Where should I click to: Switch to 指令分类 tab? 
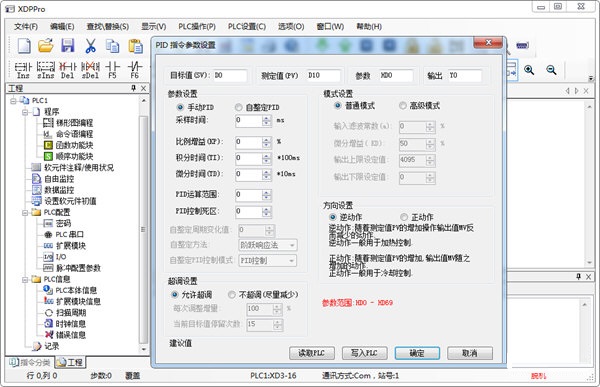(30, 362)
